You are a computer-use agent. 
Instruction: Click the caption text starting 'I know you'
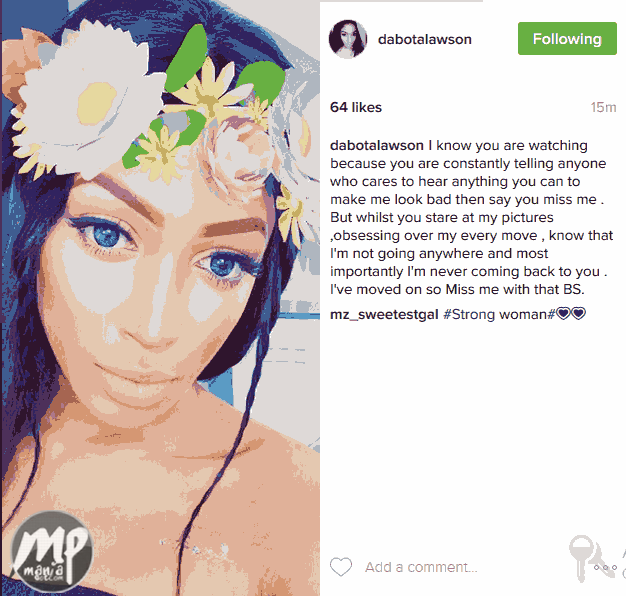click(470, 217)
